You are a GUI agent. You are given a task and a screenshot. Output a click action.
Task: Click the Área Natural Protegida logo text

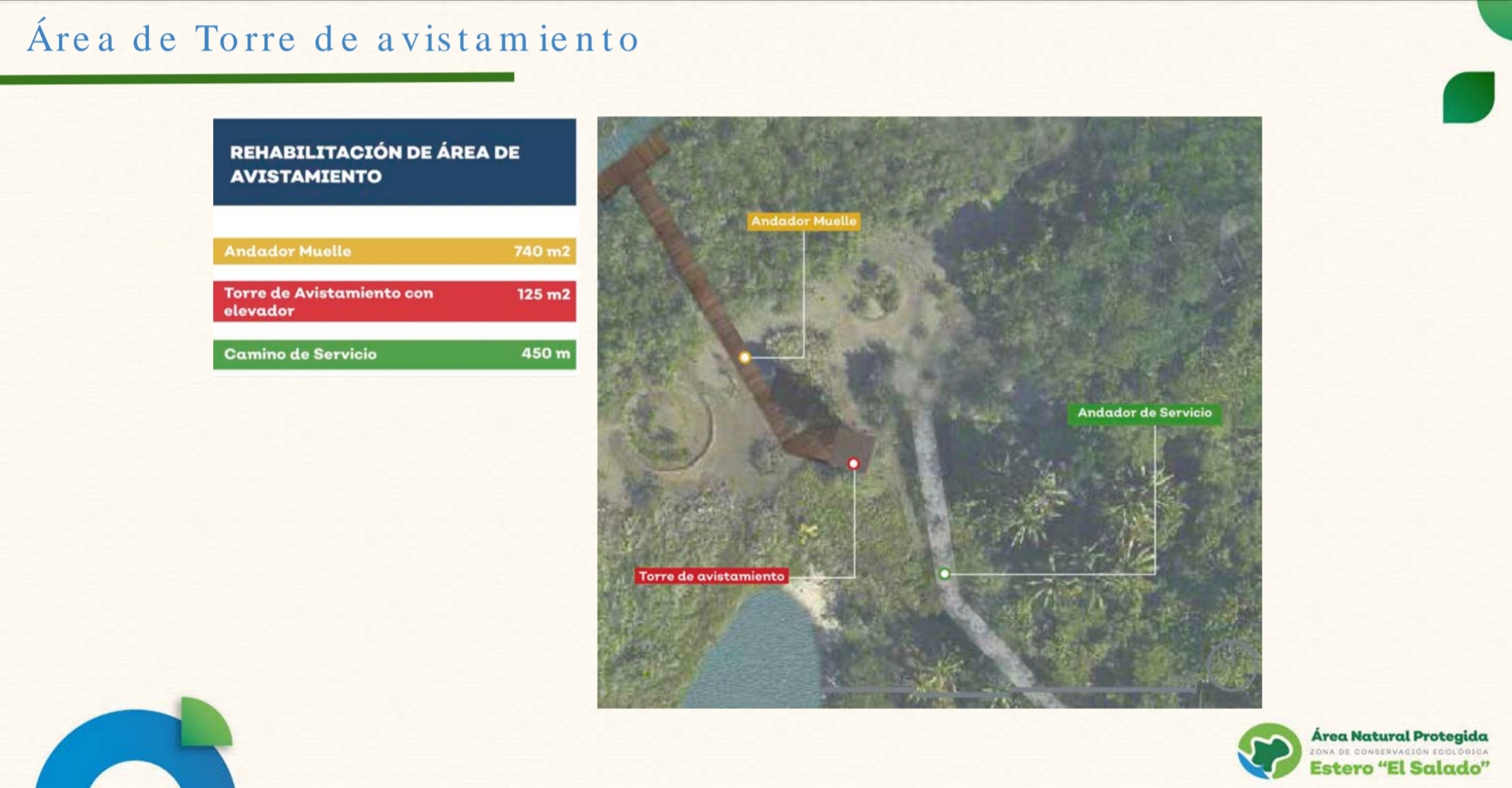pyautogui.click(x=1399, y=737)
